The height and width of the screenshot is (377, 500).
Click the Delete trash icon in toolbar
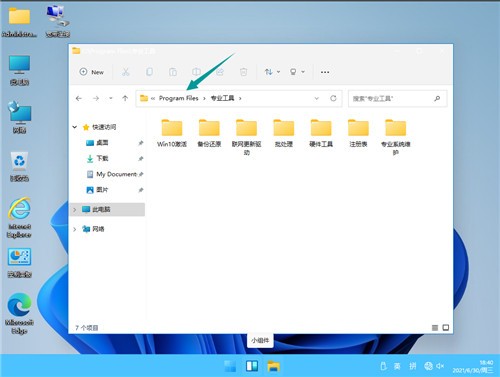coord(244,72)
